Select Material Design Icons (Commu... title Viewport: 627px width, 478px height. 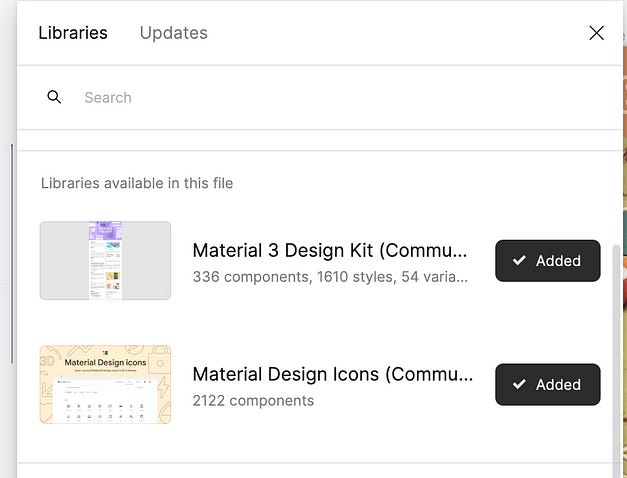coord(333,375)
